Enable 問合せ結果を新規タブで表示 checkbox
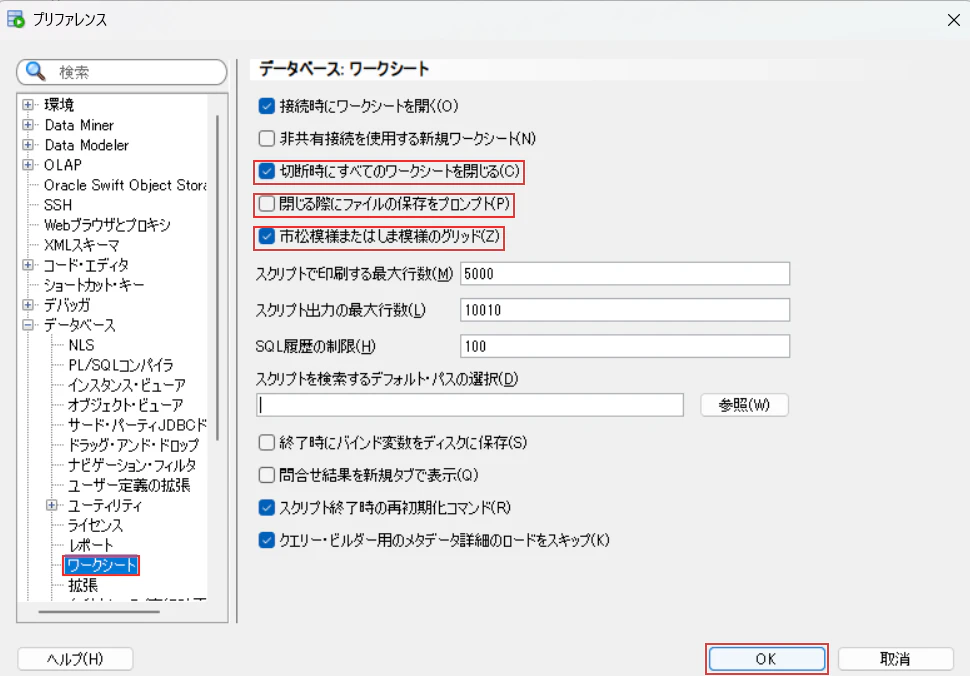The width and height of the screenshot is (970, 676). point(267,475)
